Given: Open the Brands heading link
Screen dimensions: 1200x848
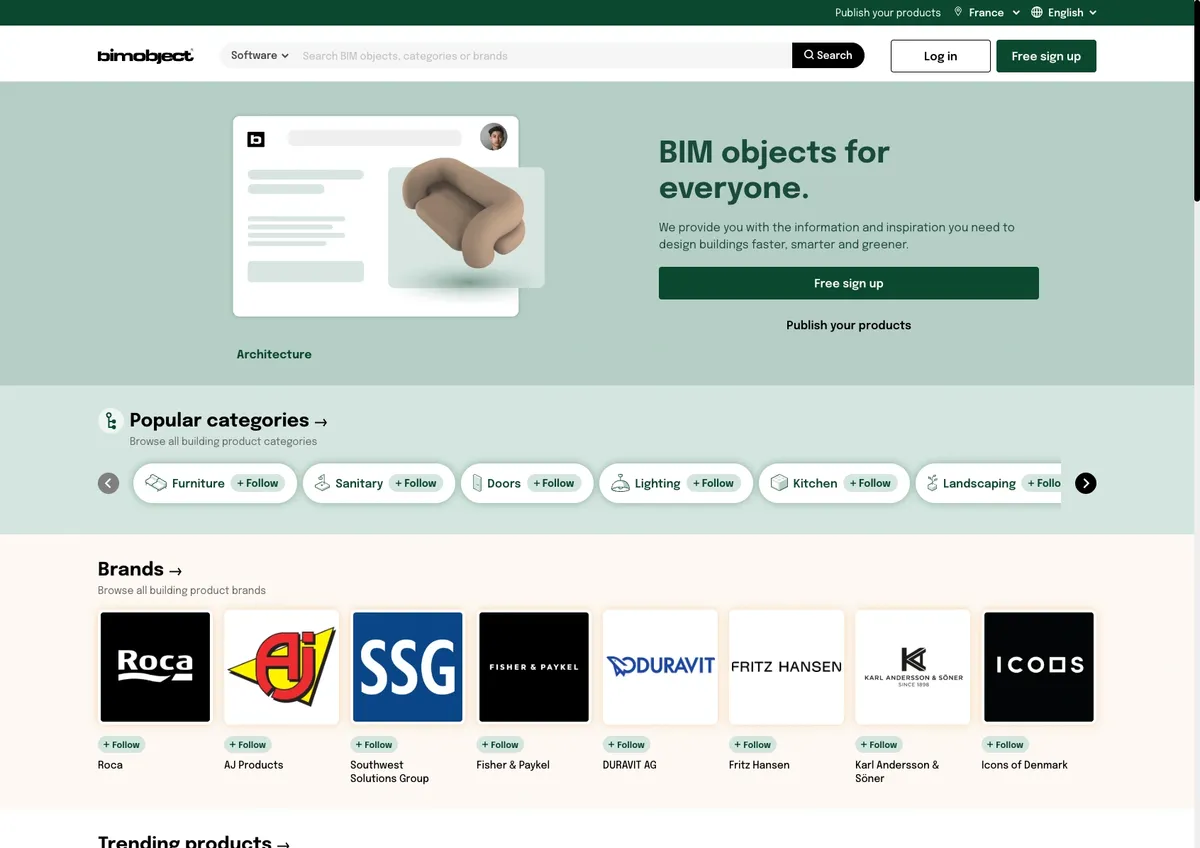Looking at the screenshot, I should [x=140, y=569].
